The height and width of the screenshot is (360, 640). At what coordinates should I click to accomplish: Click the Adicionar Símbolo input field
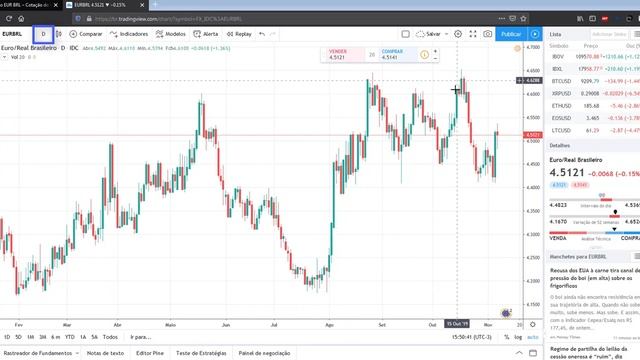[x=609, y=34]
